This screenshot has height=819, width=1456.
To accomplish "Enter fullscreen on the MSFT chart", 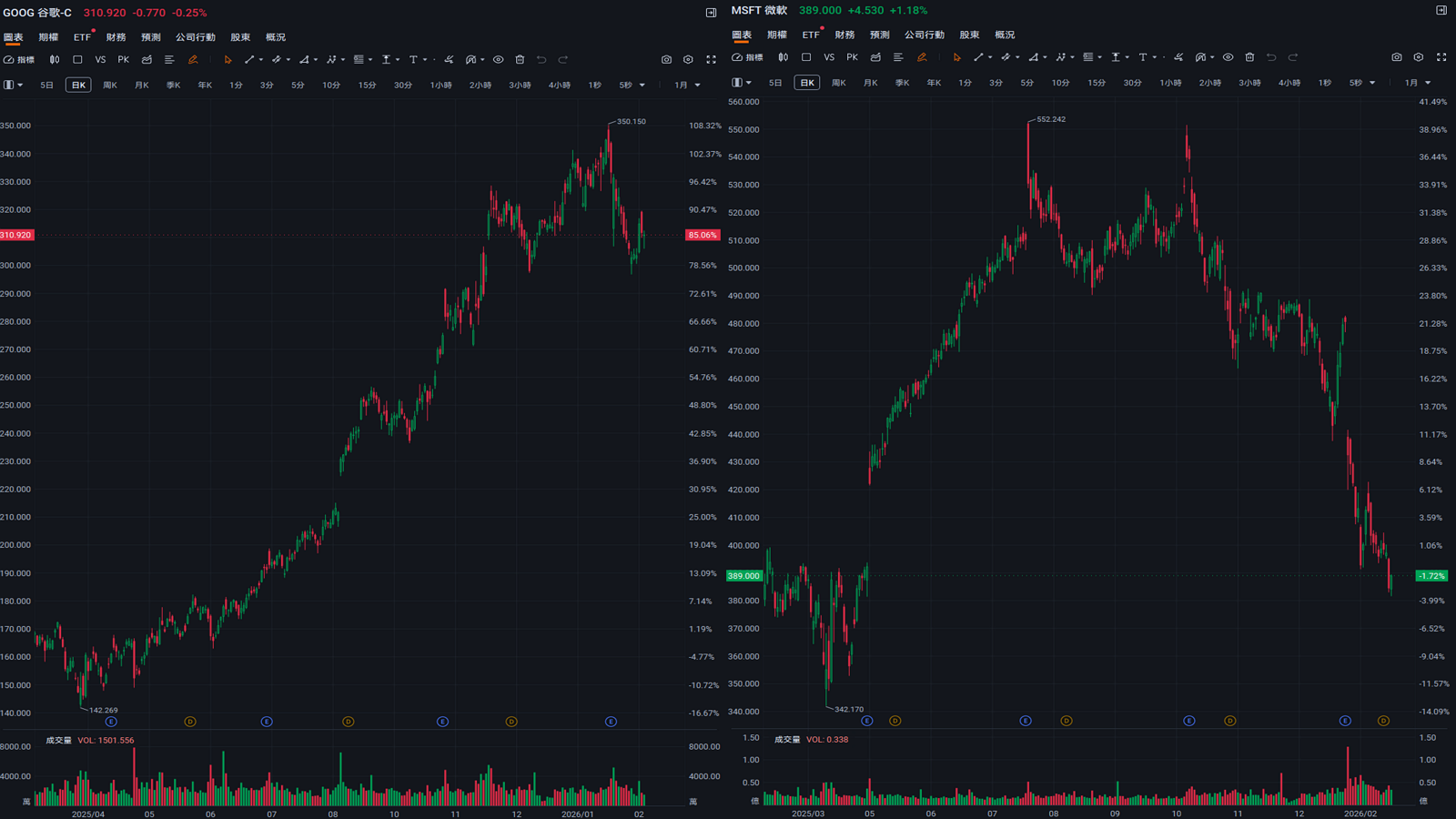I will click(x=1441, y=57).
